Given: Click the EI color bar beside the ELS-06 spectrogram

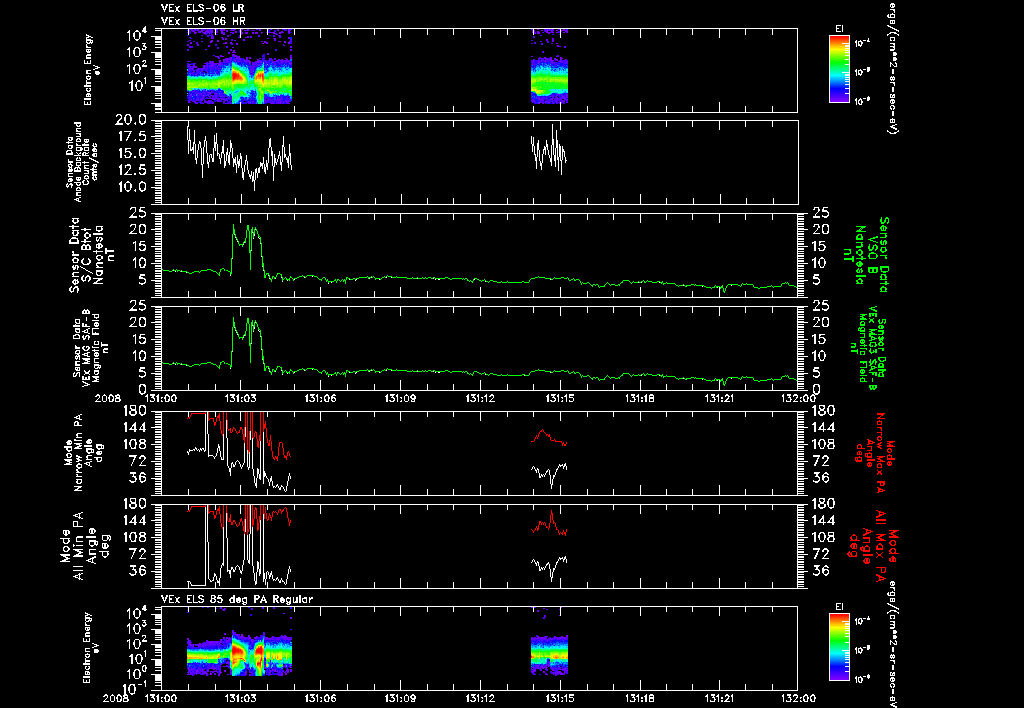Looking at the screenshot, I should 839,69.
